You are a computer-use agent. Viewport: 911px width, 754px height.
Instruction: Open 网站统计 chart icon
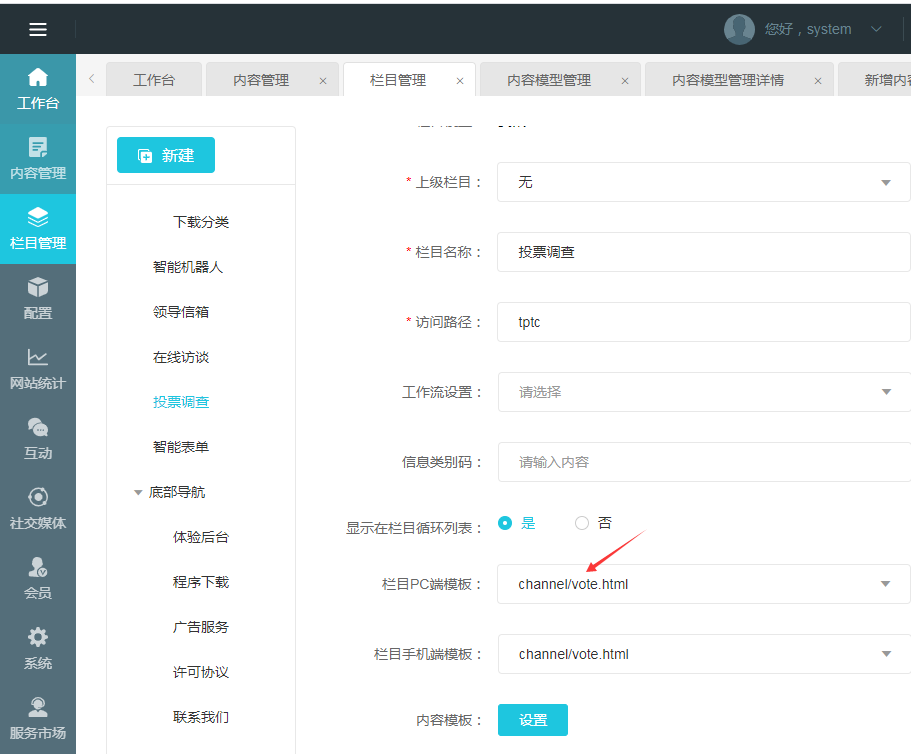coord(38,369)
